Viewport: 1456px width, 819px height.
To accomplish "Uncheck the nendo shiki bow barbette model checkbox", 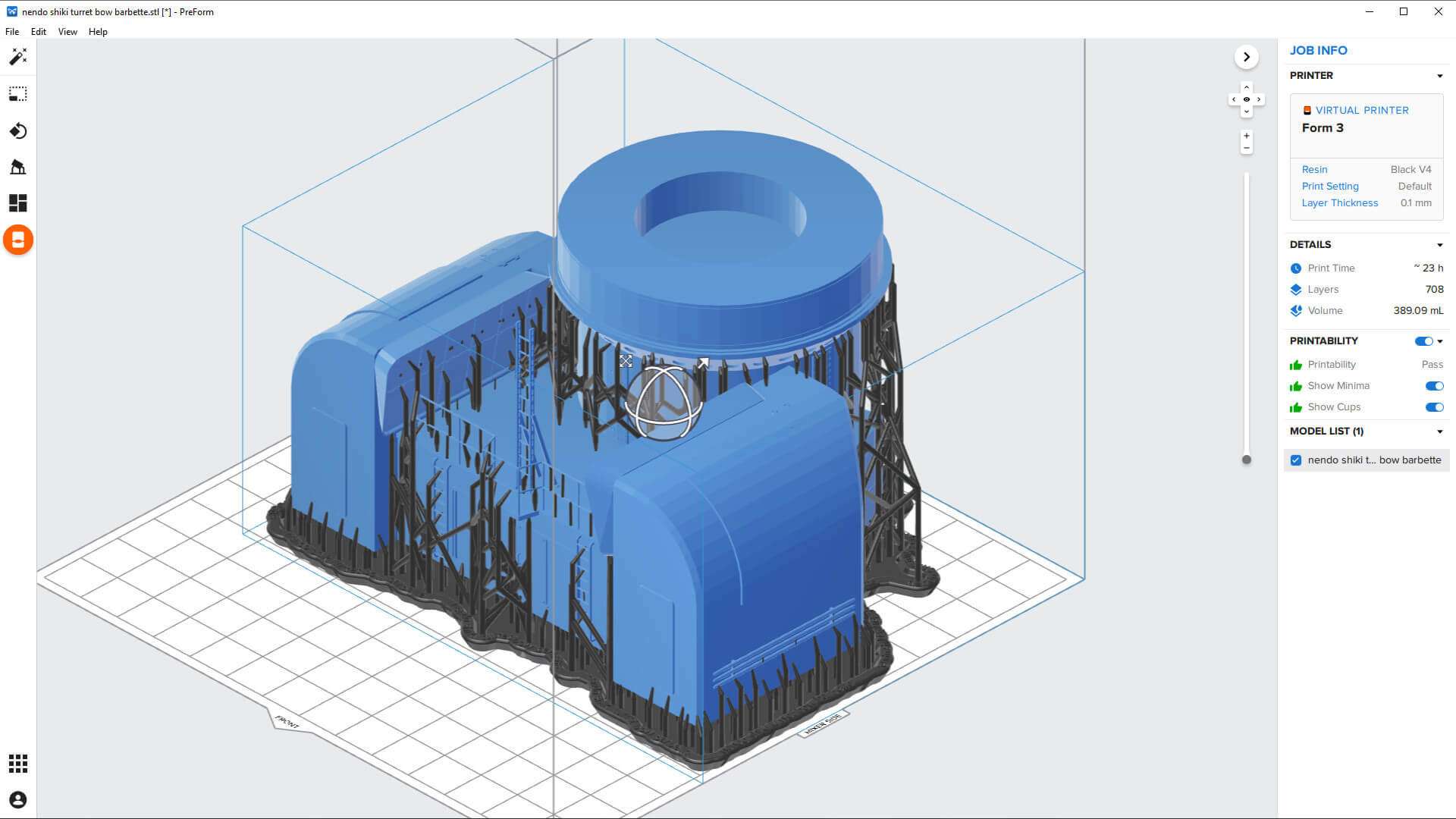I will pyautogui.click(x=1296, y=460).
